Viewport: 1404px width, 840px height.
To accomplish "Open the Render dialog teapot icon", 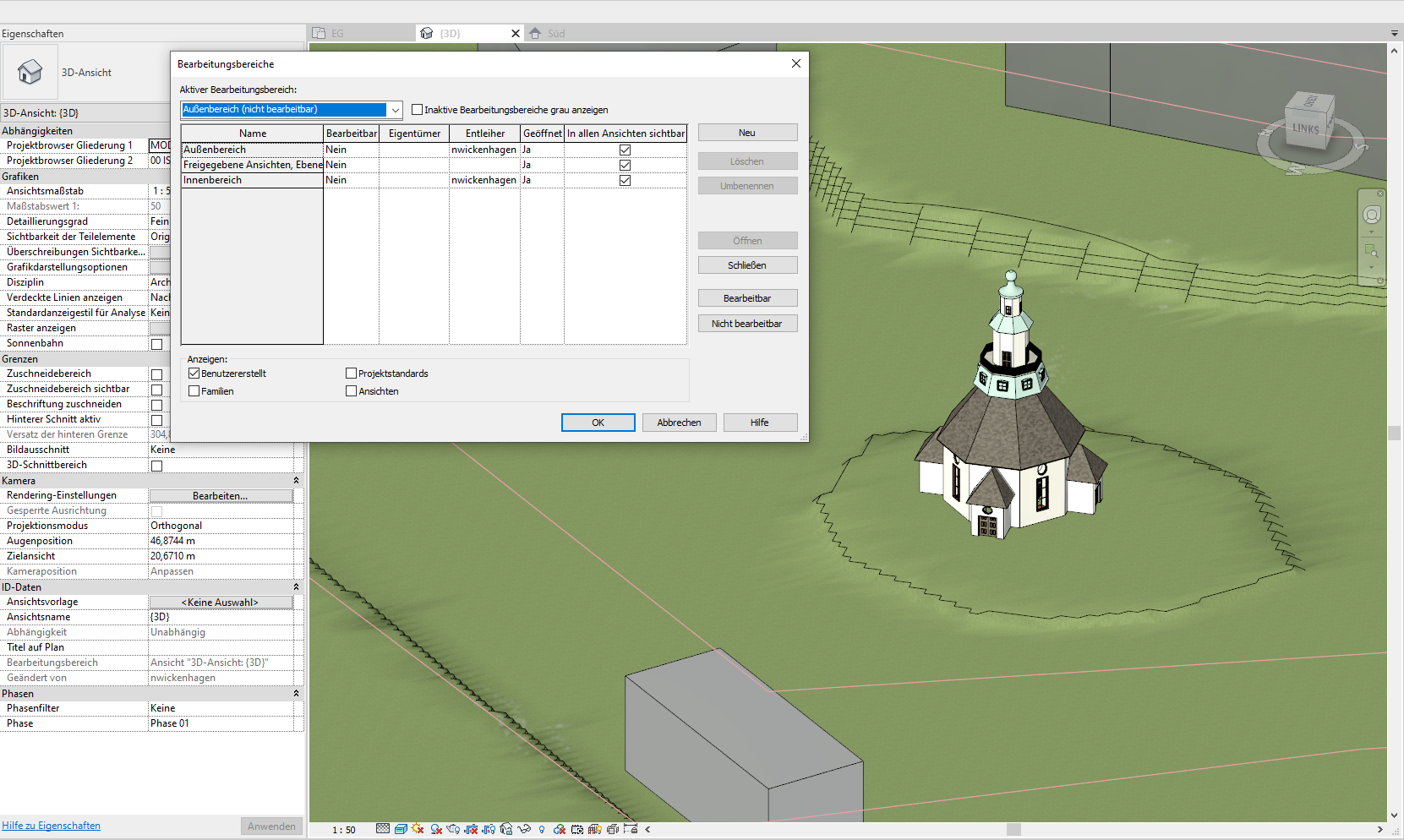I will (453, 829).
